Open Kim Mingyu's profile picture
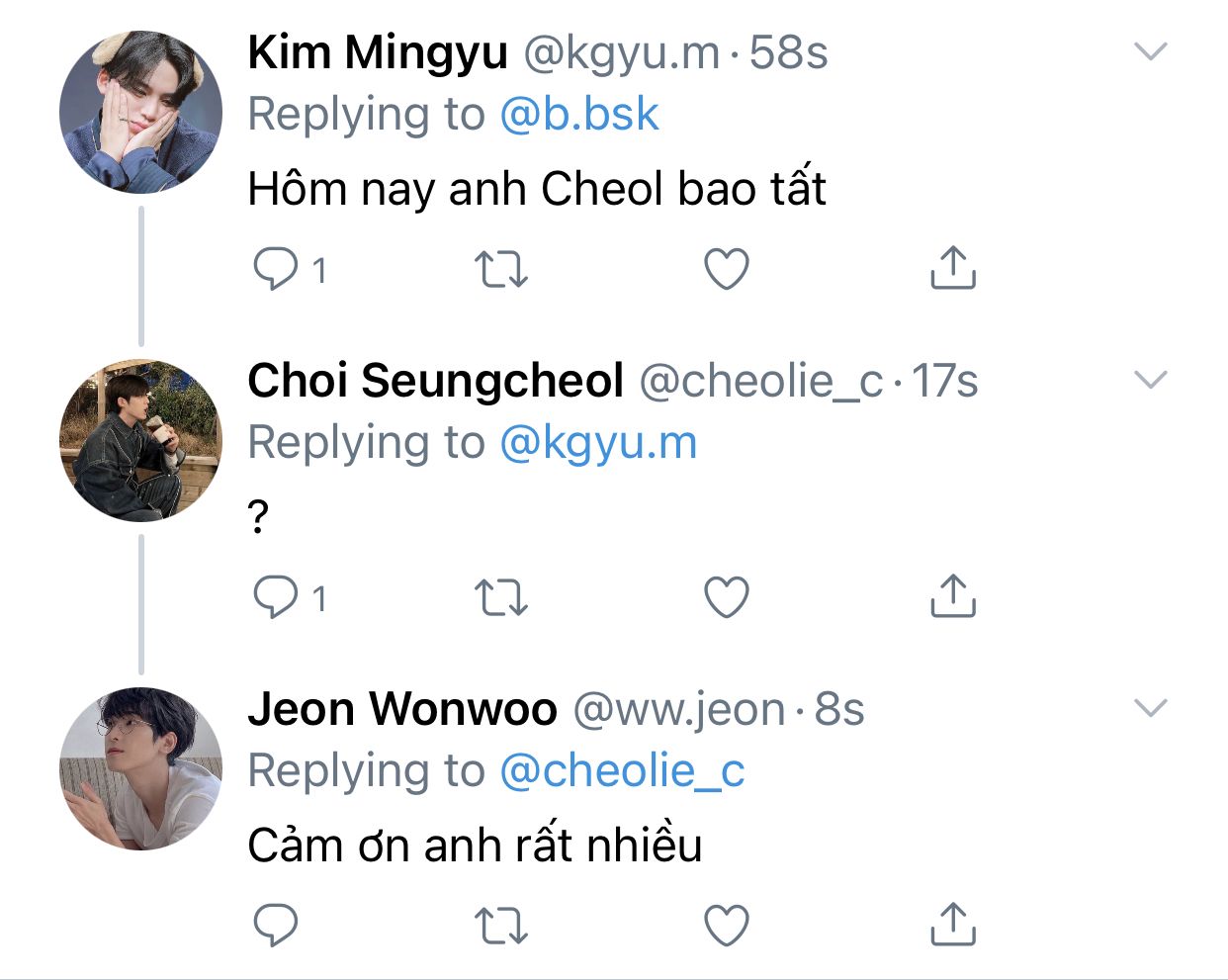This screenshot has height=980, width=1228. [x=140, y=112]
